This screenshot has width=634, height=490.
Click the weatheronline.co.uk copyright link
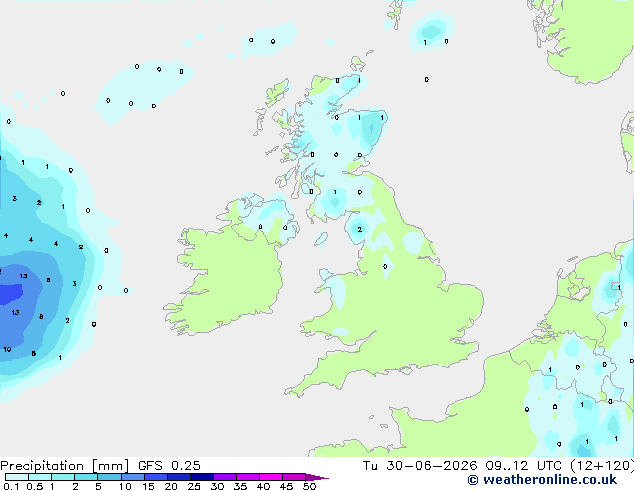542,480
